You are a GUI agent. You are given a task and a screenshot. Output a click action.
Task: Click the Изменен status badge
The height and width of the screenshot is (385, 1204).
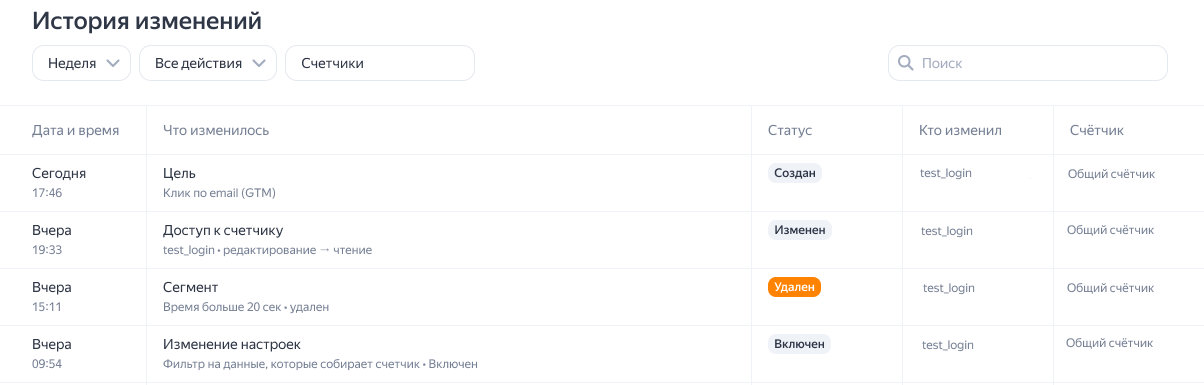(800, 230)
